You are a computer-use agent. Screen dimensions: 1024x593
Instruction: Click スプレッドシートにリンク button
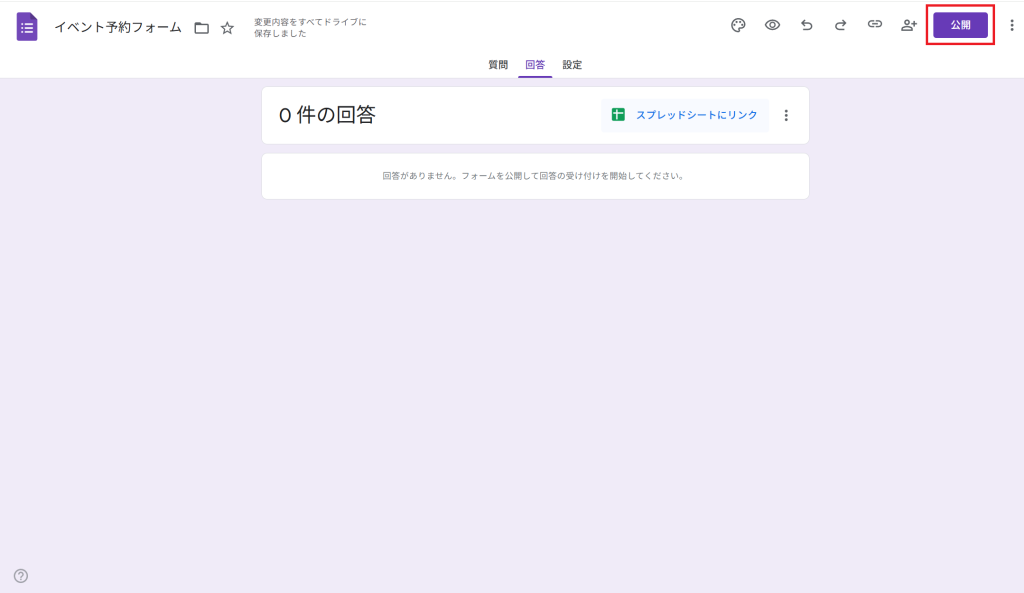[684, 115]
